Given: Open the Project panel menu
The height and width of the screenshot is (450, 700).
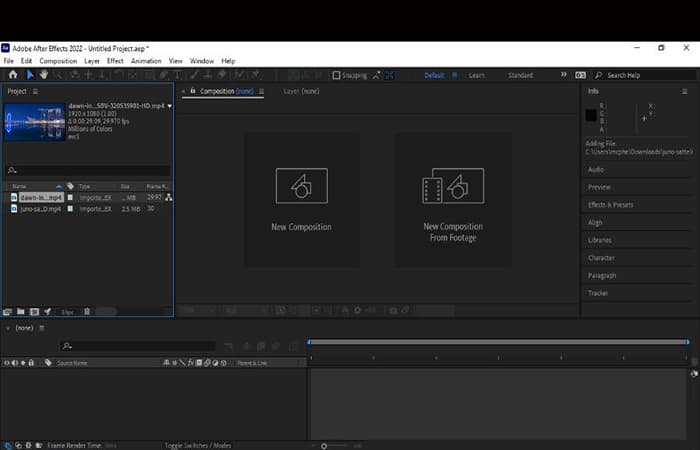Looking at the screenshot, I should [x=35, y=91].
